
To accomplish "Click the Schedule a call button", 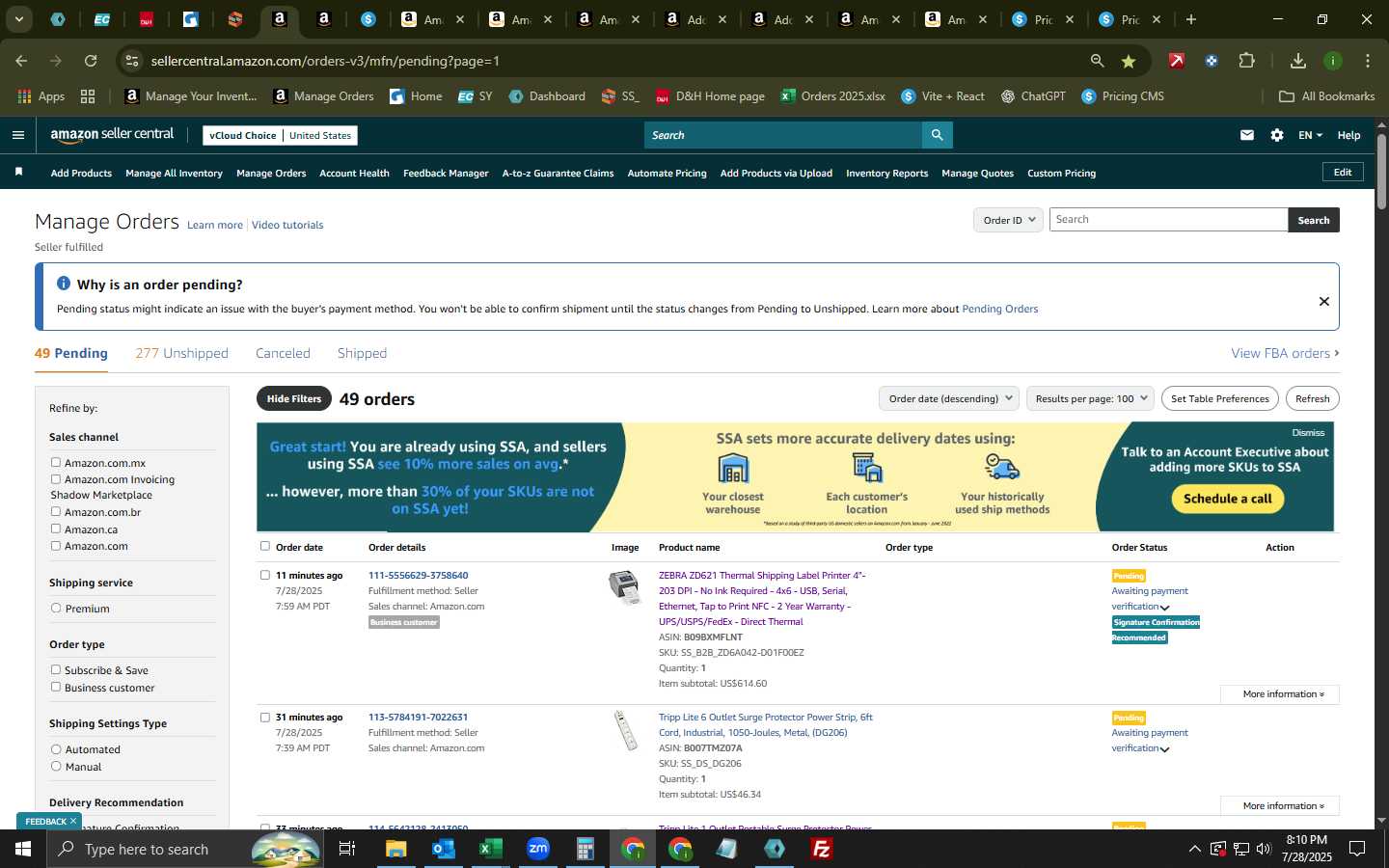I will tap(1227, 499).
